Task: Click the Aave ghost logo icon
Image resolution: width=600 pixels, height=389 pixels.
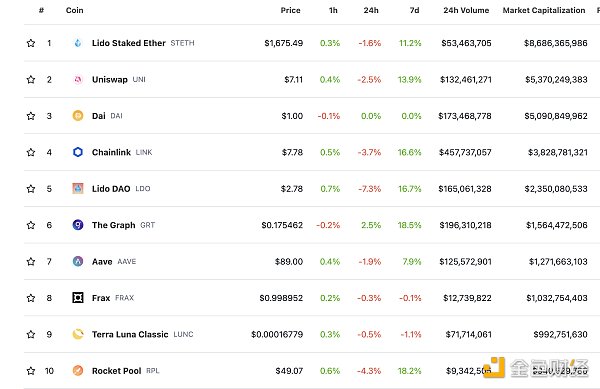Action: 78,262
